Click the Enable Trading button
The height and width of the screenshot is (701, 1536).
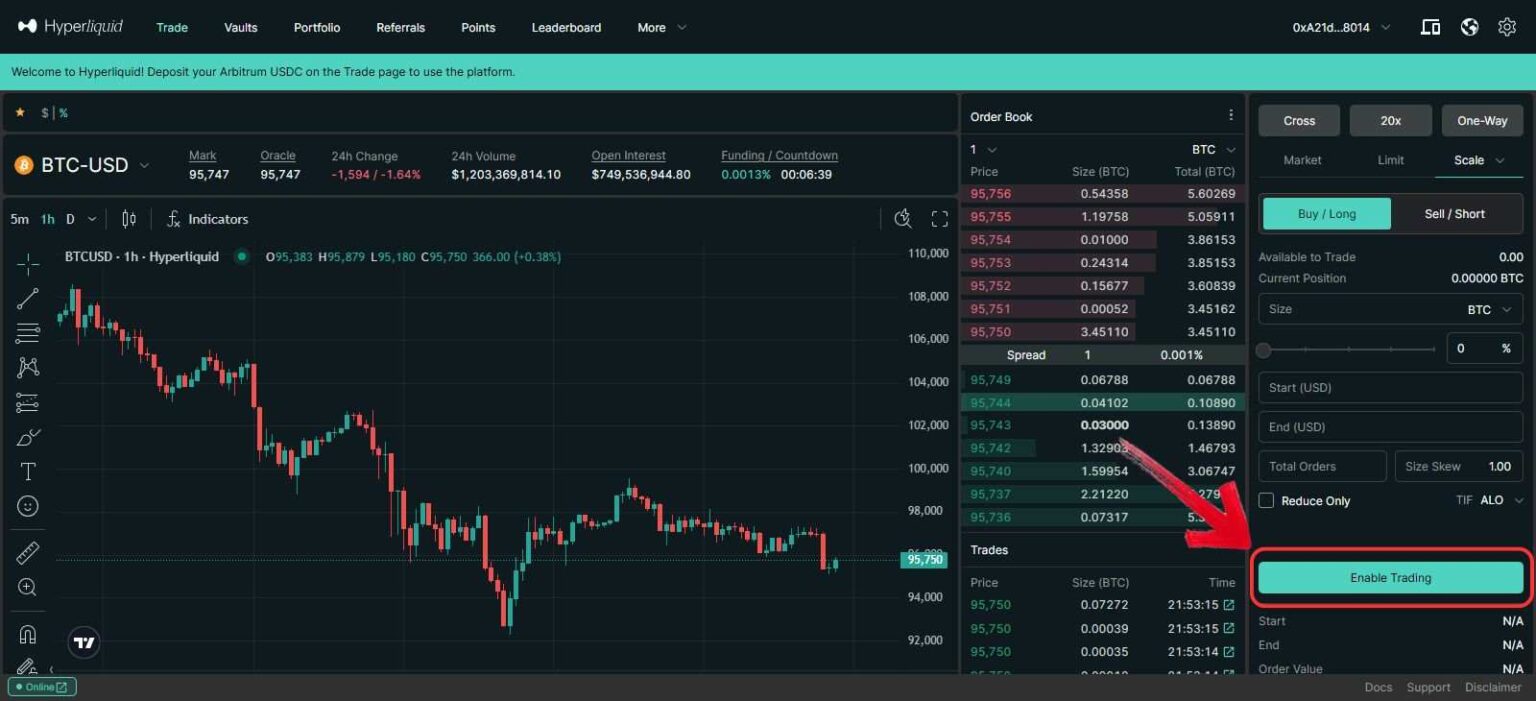point(1390,578)
